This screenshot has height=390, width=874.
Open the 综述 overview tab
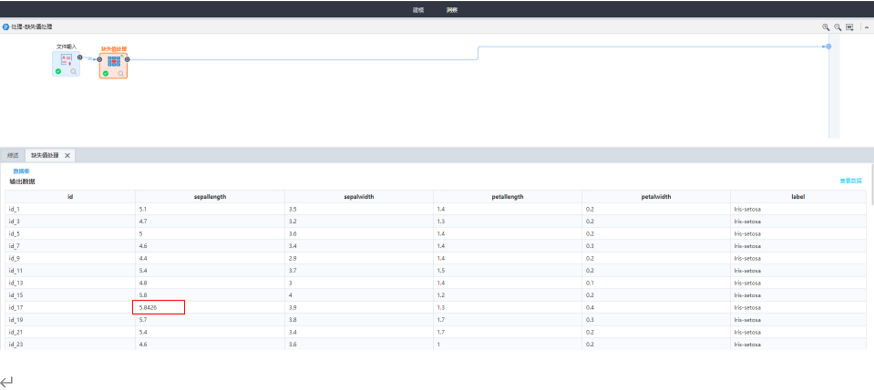(x=13, y=155)
